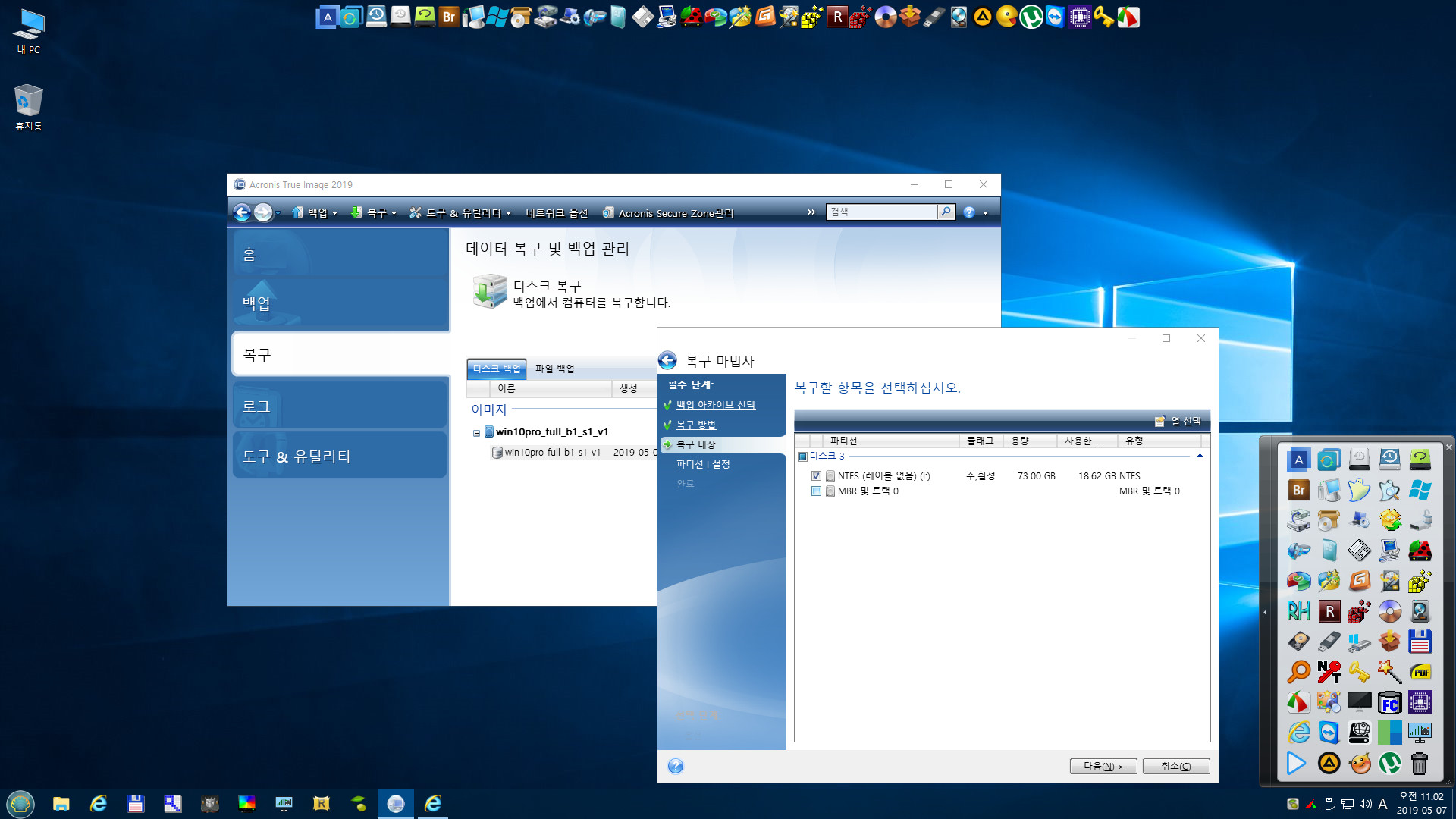This screenshot has height=819, width=1456.
Task: Click the volume icon in system tray
Action: [x=1365, y=804]
